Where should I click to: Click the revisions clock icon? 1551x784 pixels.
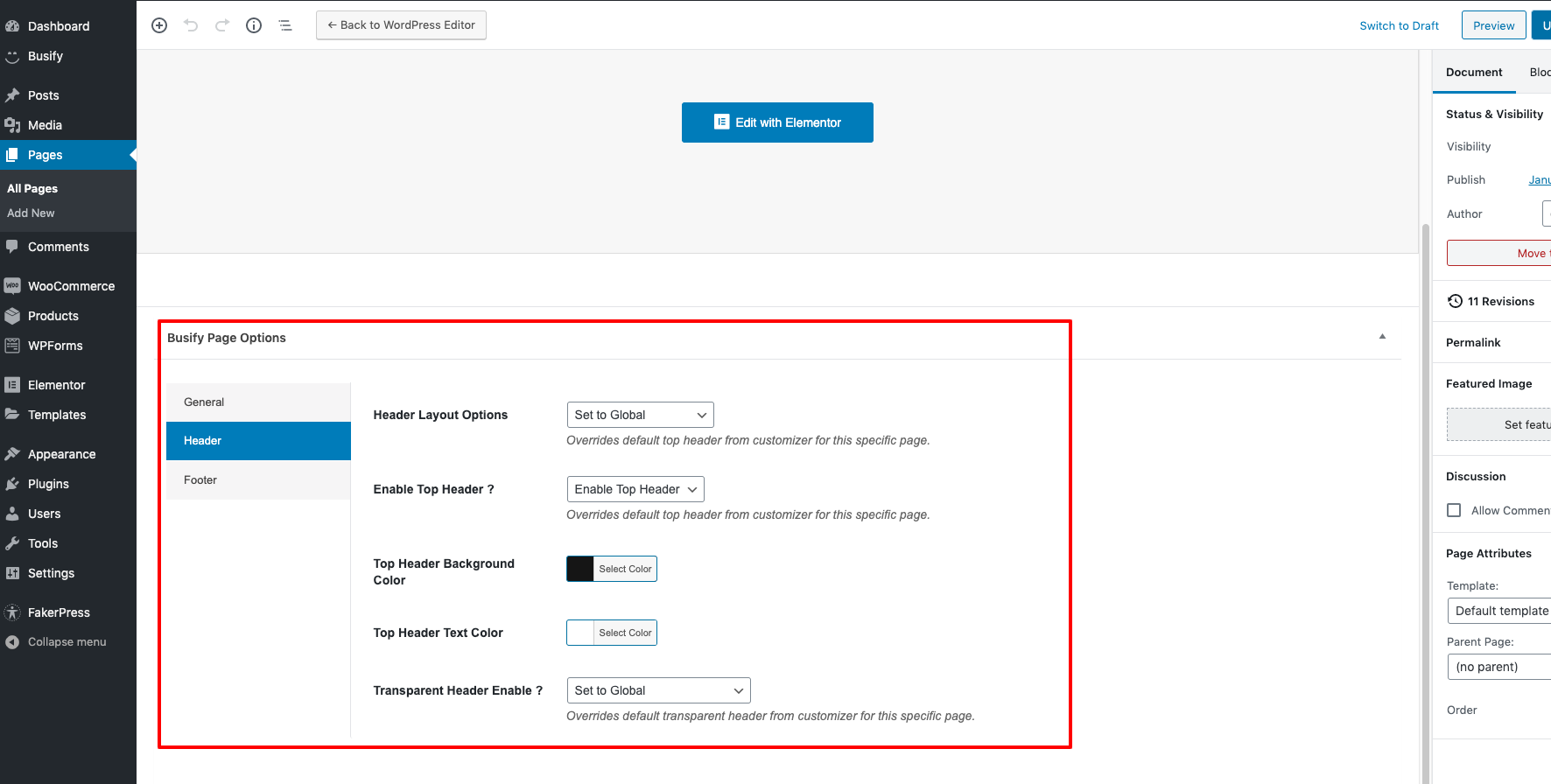[1455, 301]
